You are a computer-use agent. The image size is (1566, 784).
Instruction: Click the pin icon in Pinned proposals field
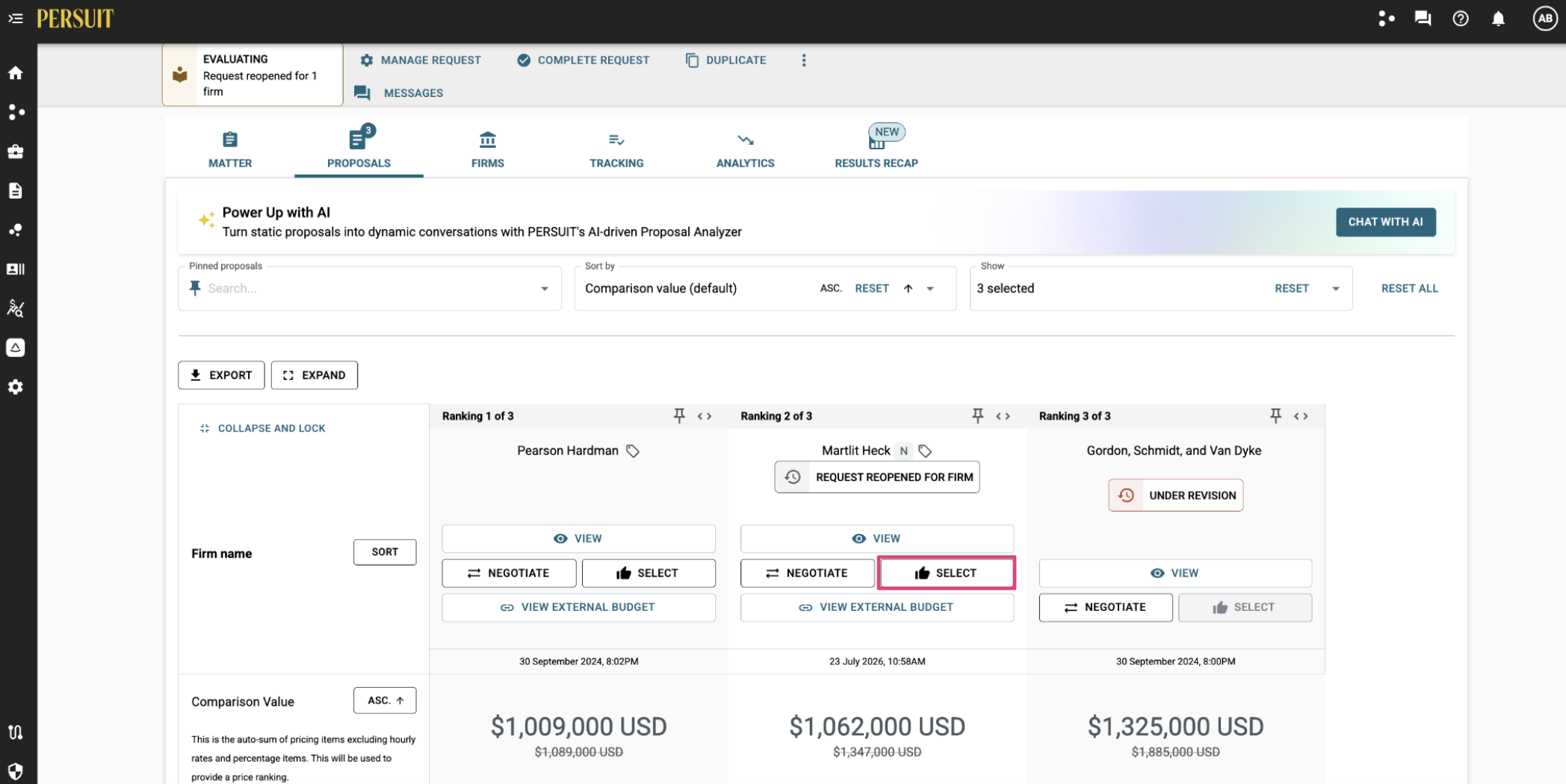(x=195, y=288)
